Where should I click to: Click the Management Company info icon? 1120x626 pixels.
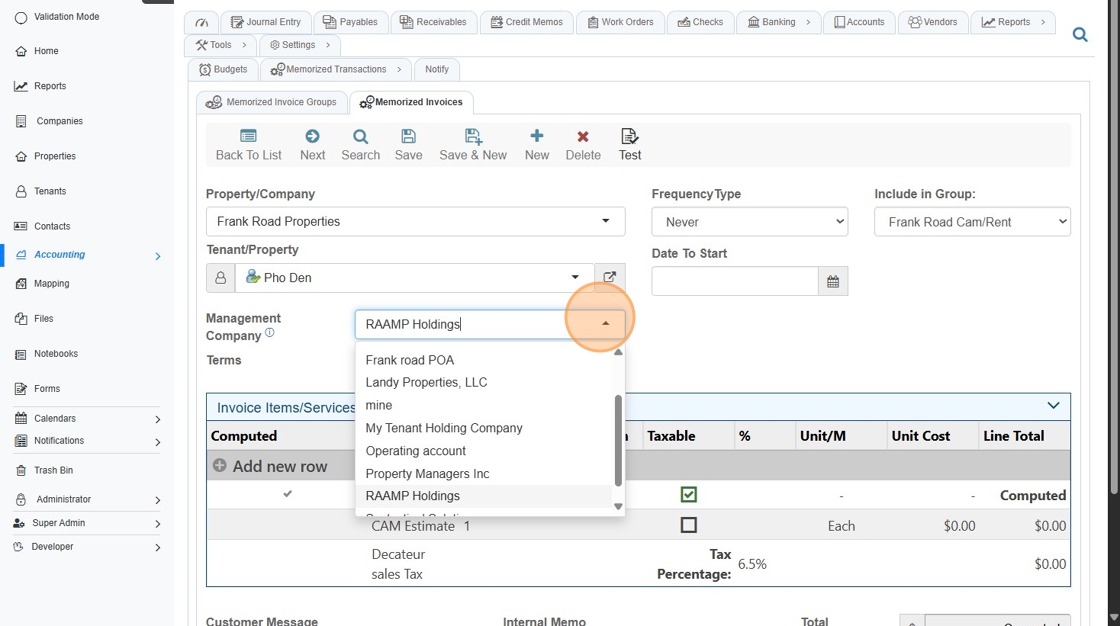[x=269, y=332]
